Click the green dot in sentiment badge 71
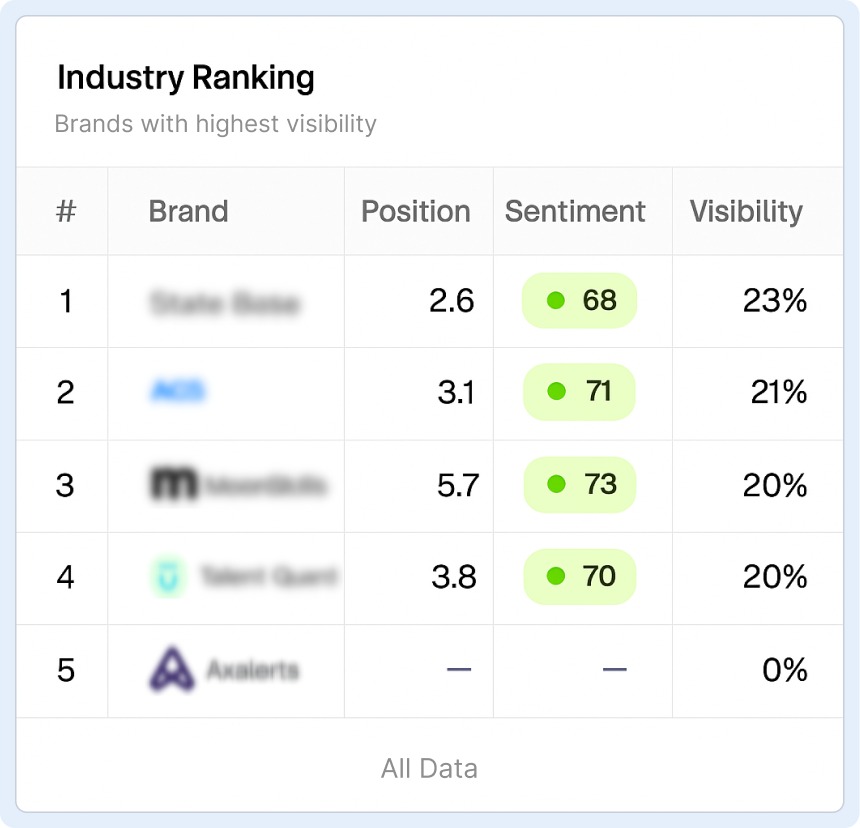The width and height of the screenshot is (860, 828). [557, 392]
